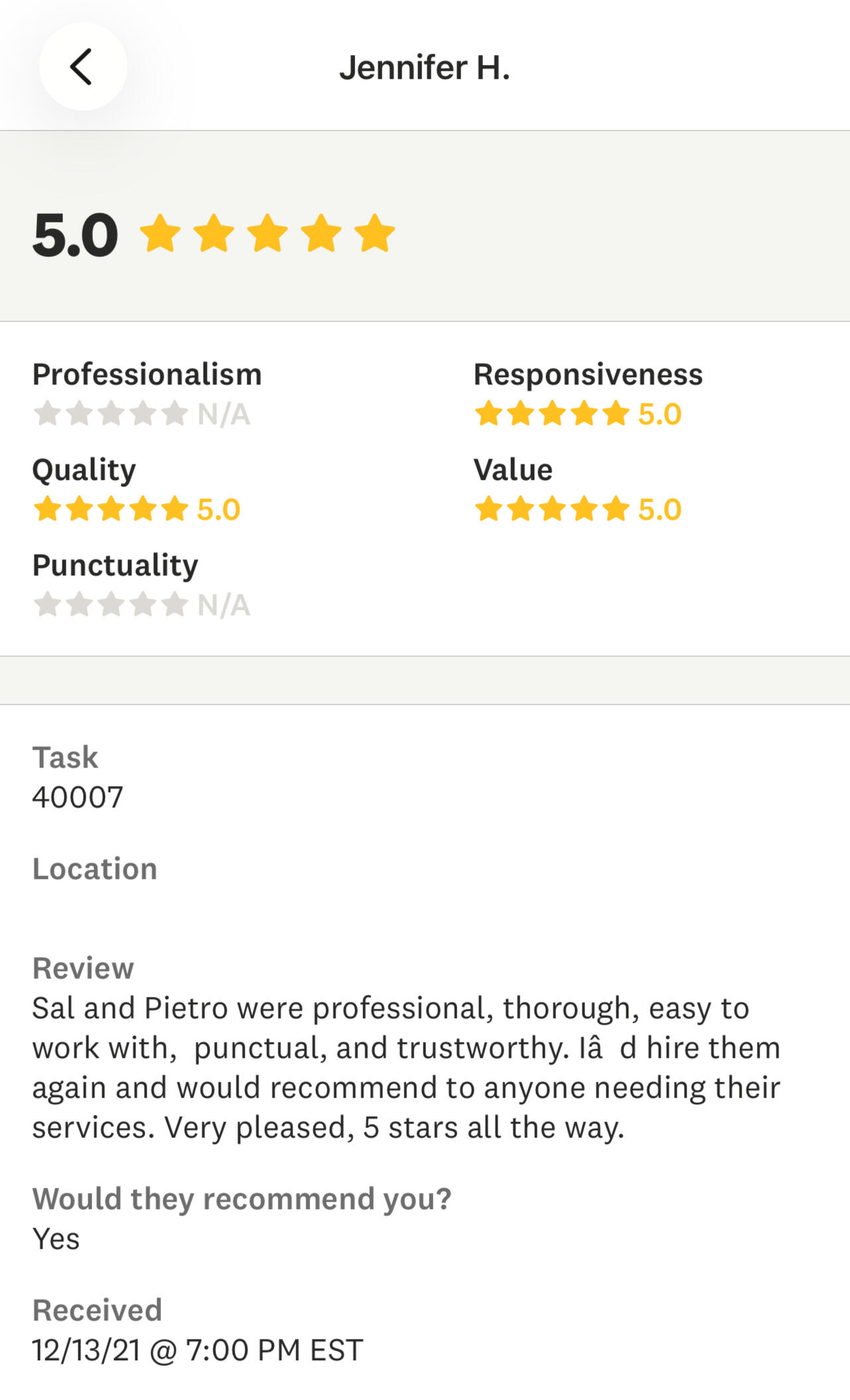Click the Responsiveness label
The image size is (850, 1400).
(x=588, y=375)
